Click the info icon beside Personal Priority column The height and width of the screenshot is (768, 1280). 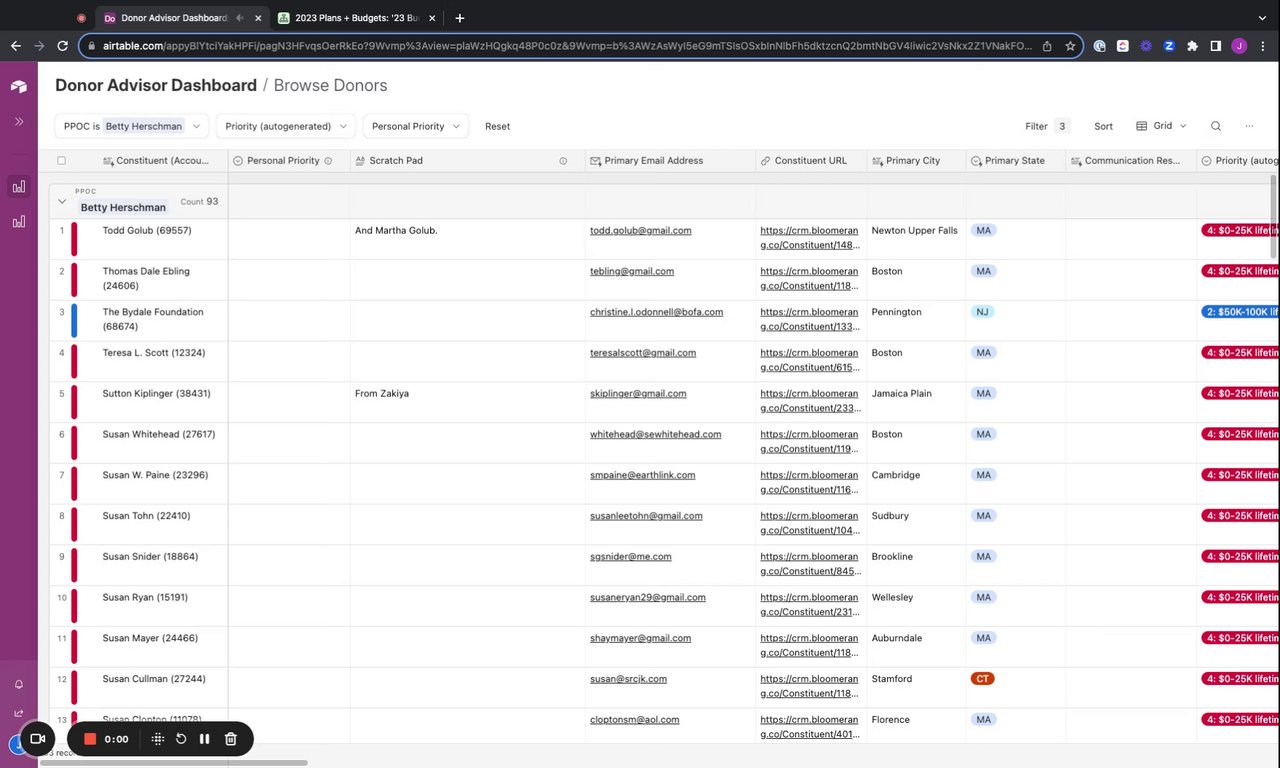(328, 161)
